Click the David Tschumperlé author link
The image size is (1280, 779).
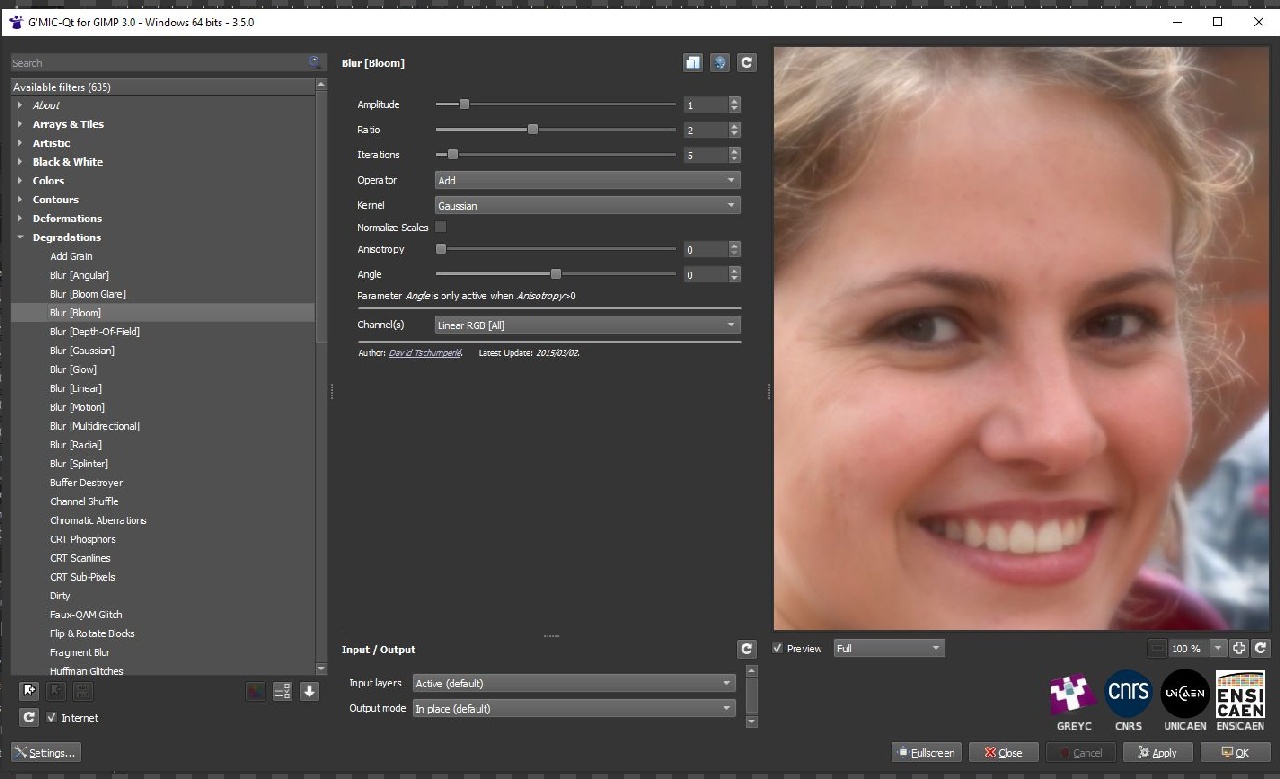pyautogui.click(x=424, y=352)
